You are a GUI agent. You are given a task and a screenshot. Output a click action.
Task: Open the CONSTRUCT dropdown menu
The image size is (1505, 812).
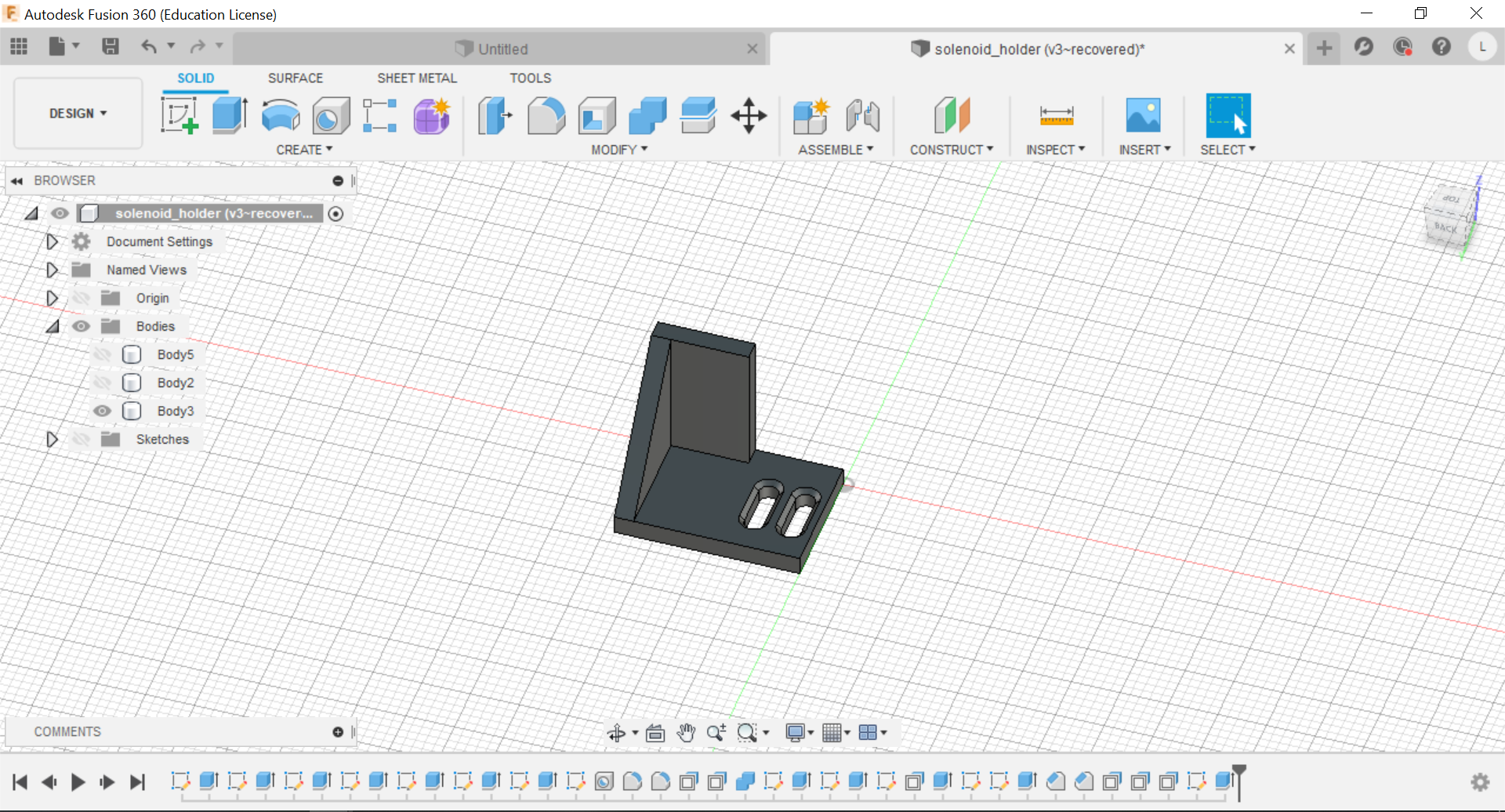[x=951, y=150]
